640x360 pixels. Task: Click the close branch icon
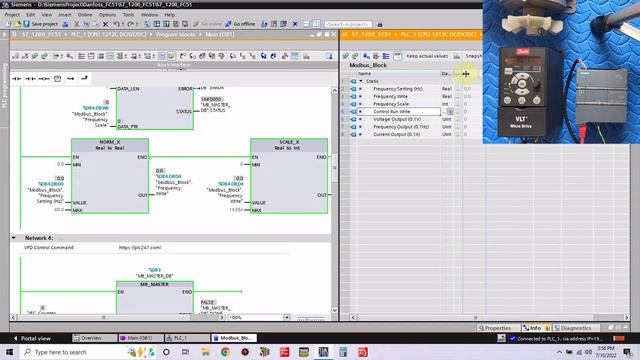pyautogui.click(x=84, y=78)
